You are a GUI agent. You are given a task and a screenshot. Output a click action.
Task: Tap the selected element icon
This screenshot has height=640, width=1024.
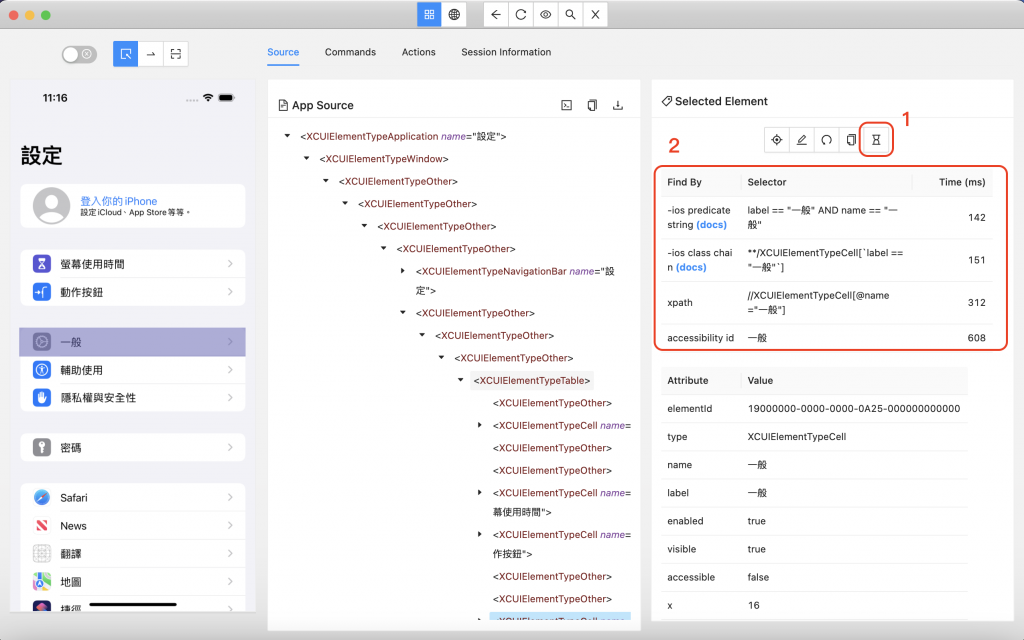776,140
